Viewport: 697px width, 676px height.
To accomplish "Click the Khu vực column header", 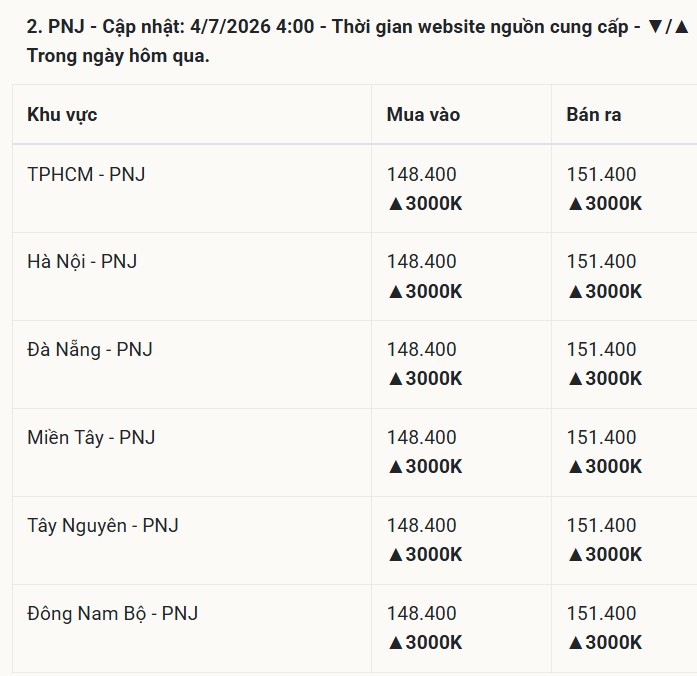I will 62,115.
